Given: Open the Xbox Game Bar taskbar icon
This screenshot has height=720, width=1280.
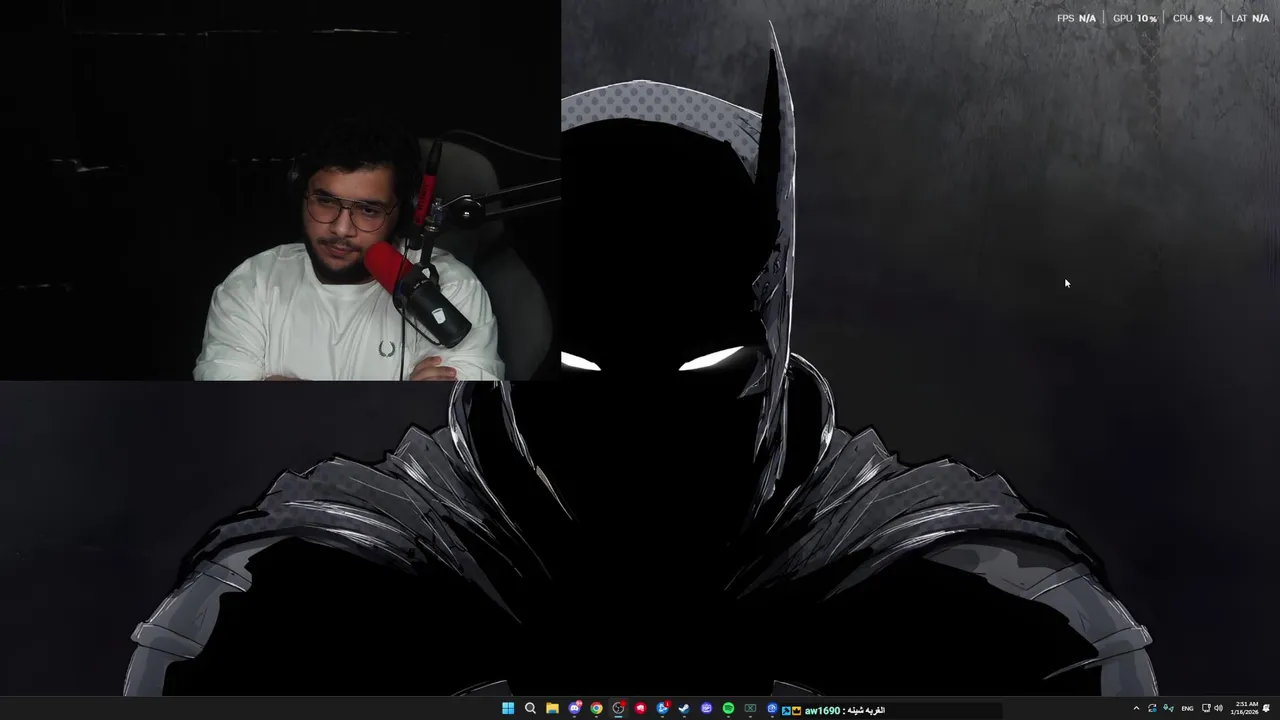Looking at the screenshot, I should 750,709.
